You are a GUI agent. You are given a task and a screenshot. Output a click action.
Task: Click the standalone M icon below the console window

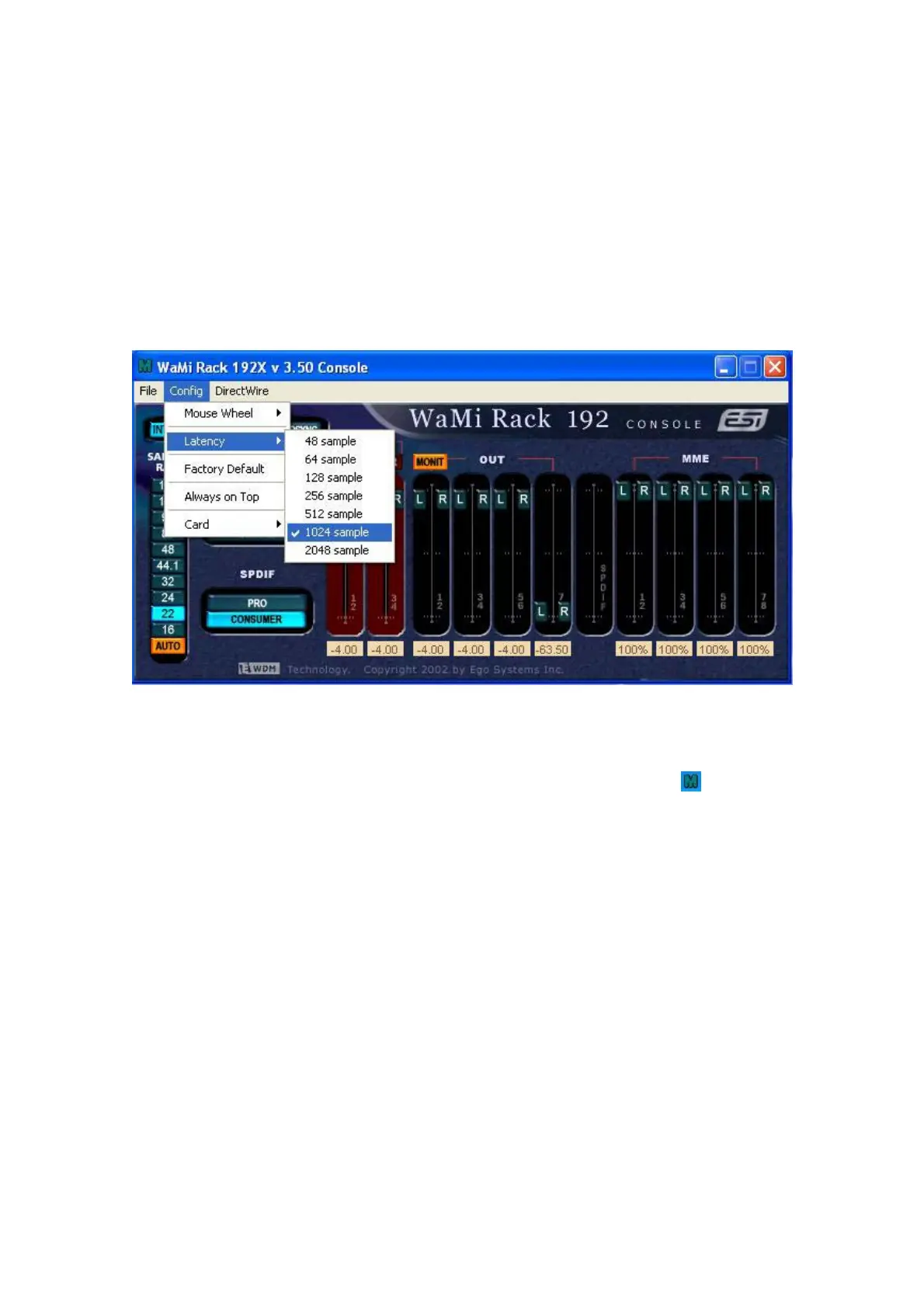[x=690, y=781]
